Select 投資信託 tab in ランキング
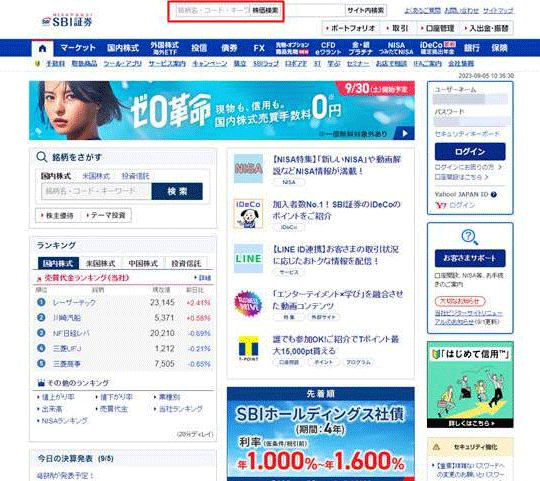This screenshot has width=540, height=481. point(186,263)
